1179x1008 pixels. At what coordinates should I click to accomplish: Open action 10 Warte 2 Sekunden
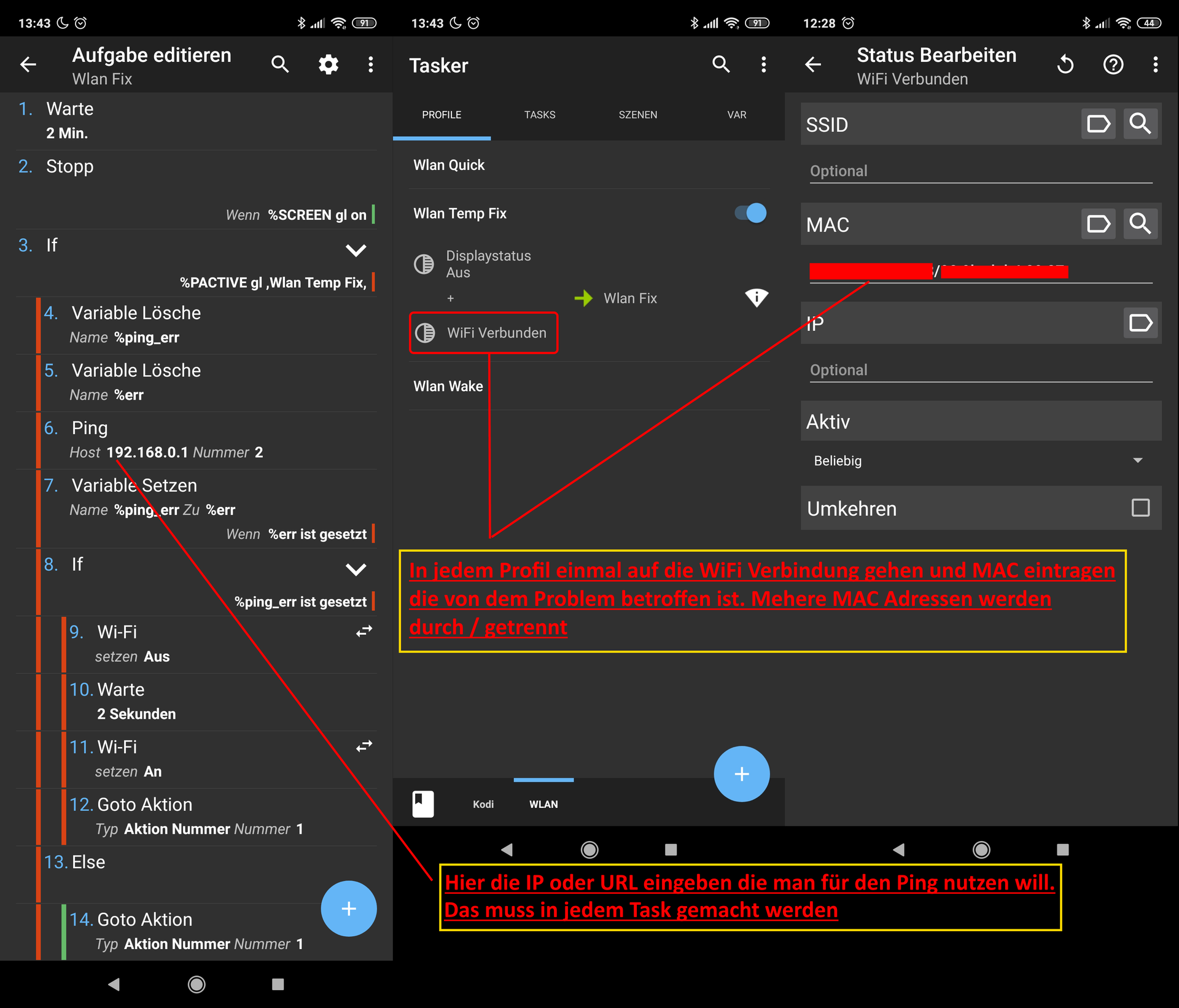coord(222,701)
